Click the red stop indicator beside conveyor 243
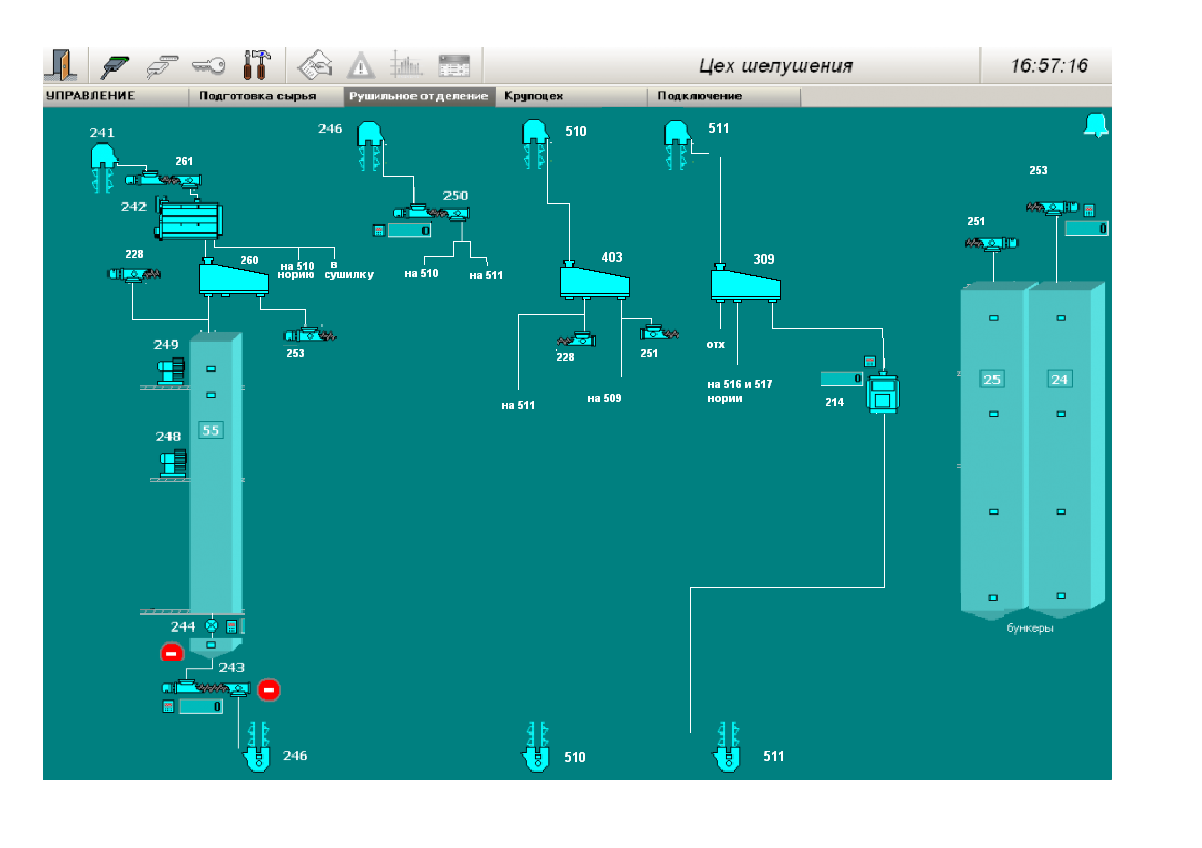Image resolution: width=1202 pixels, height=848 pixels. pos(269,689)
